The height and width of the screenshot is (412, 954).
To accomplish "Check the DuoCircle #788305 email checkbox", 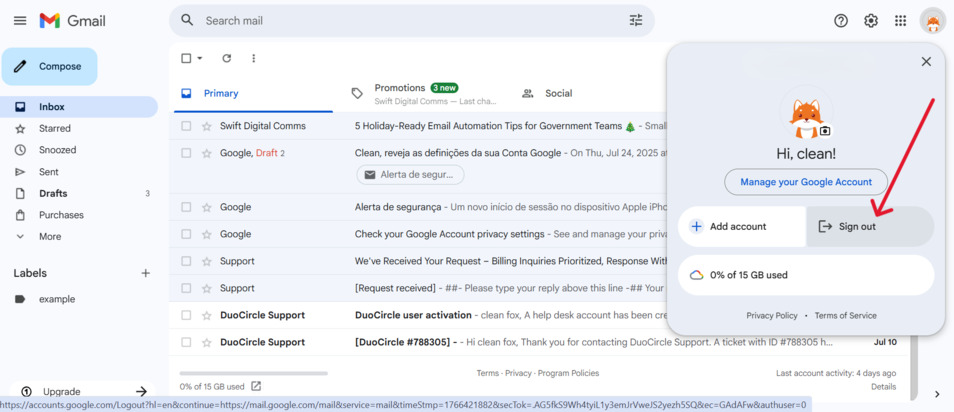I will (186, 343).
